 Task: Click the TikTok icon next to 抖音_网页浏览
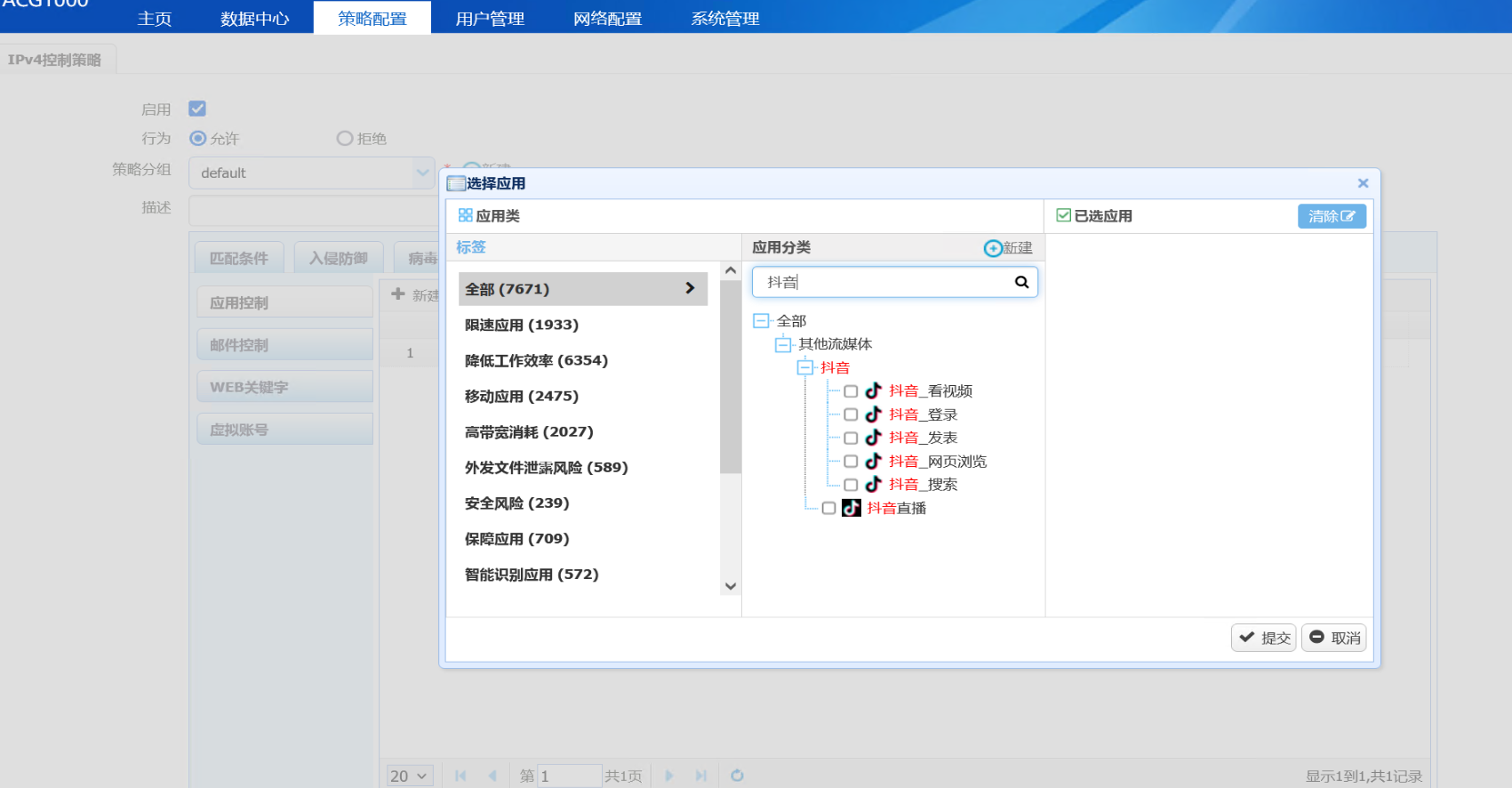click(874, 461)
